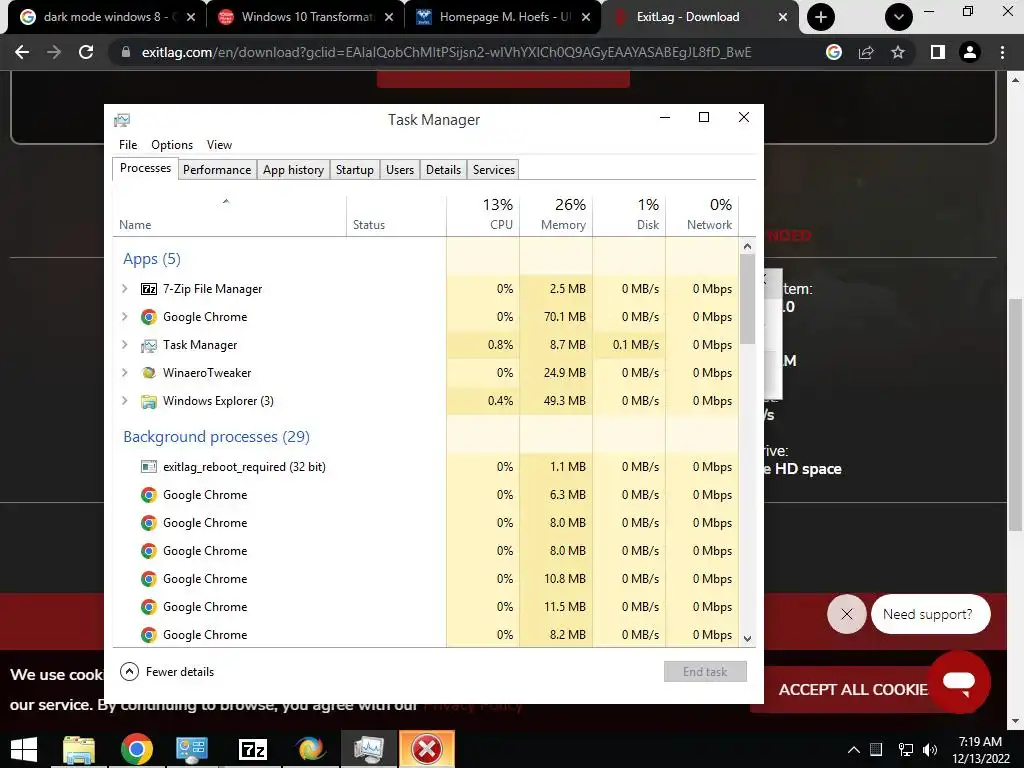Sort by the Status column header
The width and height of the screenshot is (1024, 768).
click(396, 216)
